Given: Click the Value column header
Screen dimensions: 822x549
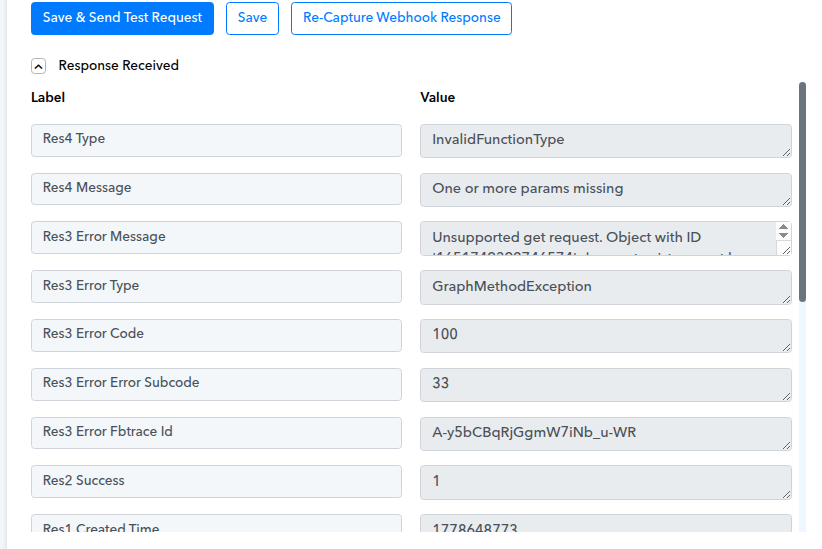Looking at the screenshot, I should tap(437, 98).
